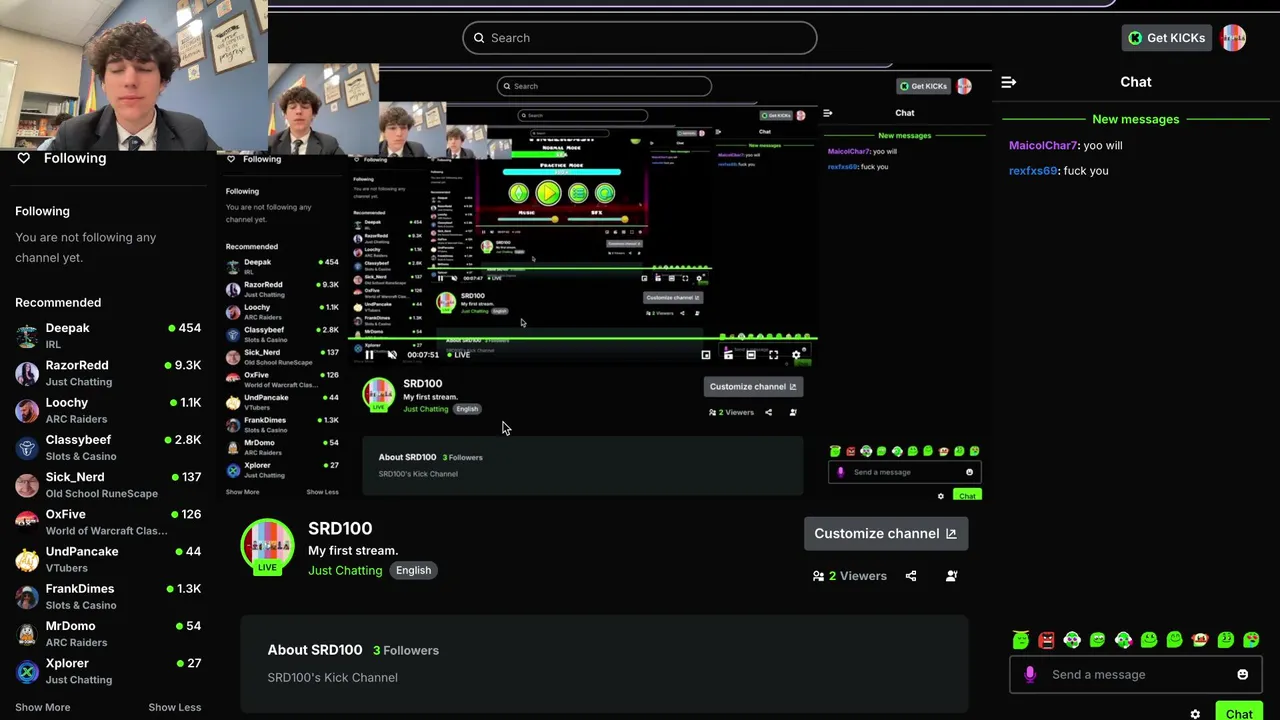This screenshot has width=1280, height=720.
Task: Insert the green halo angel emote
Action: (1020, 640)
